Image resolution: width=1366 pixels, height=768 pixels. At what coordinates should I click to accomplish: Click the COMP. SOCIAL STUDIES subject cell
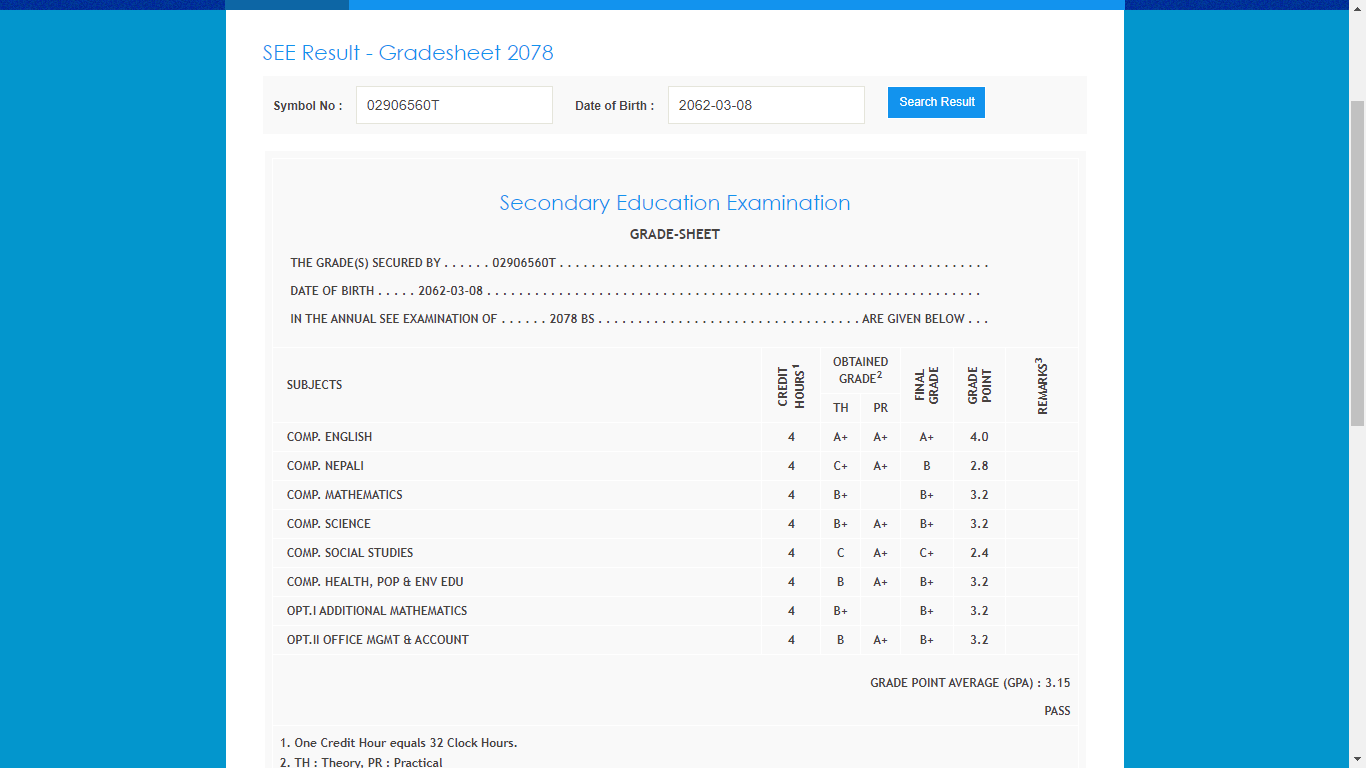pyautogui.click(x=350, y=553)
